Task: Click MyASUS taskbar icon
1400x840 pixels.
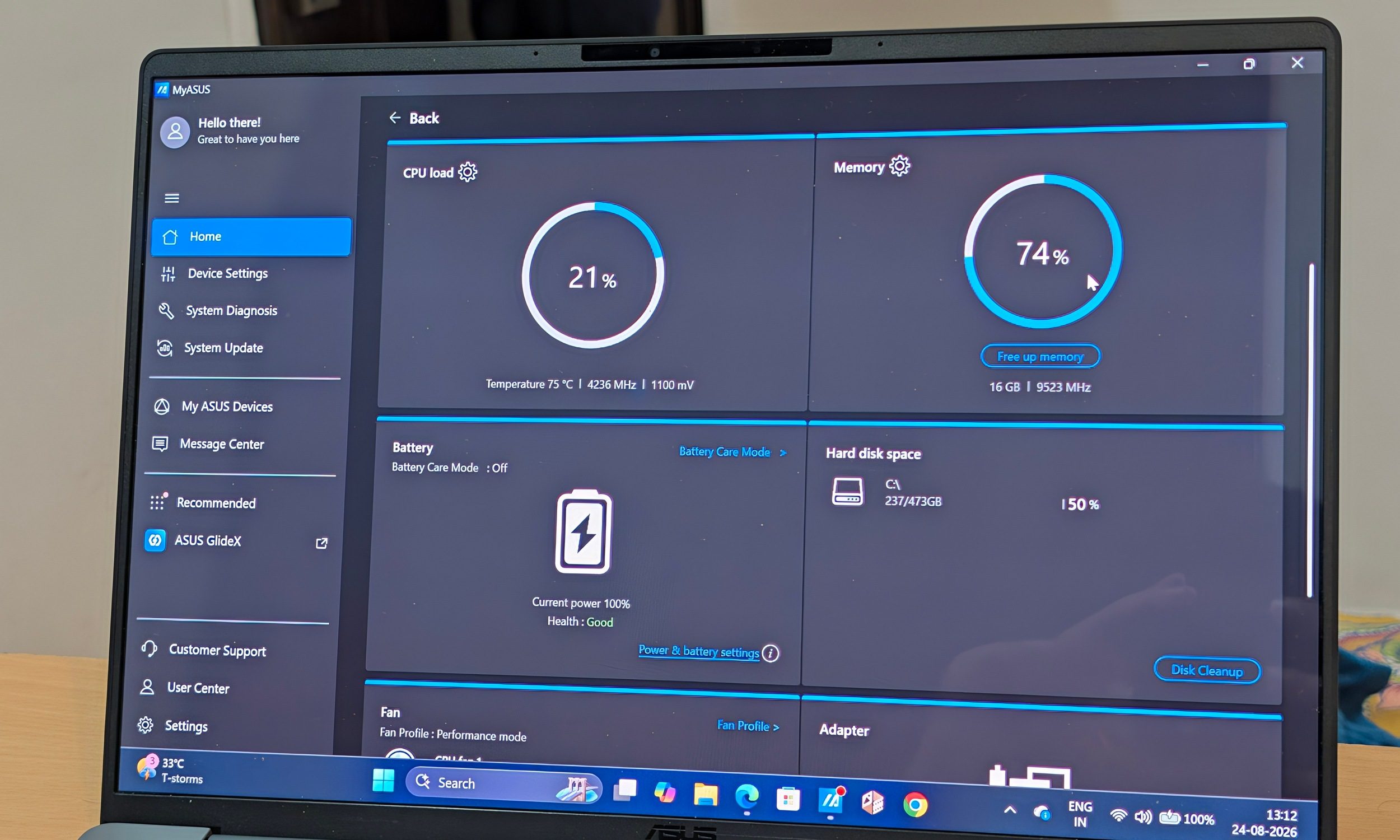Action: coord(830,800)
